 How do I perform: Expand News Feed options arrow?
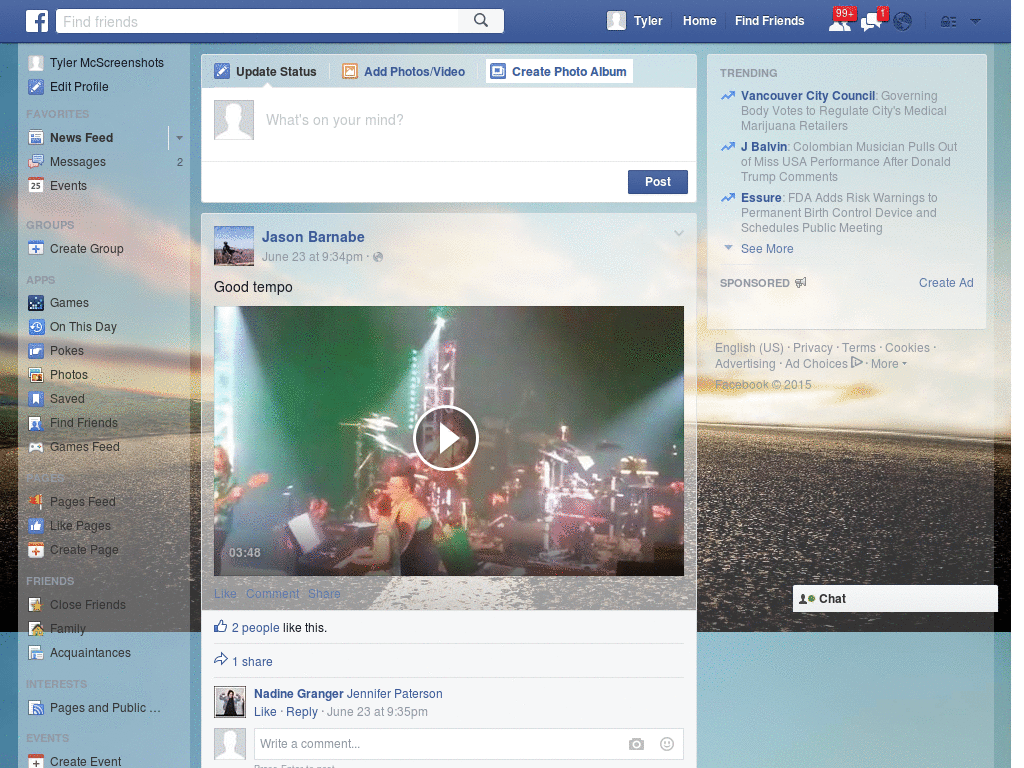[x=179, y=138]
